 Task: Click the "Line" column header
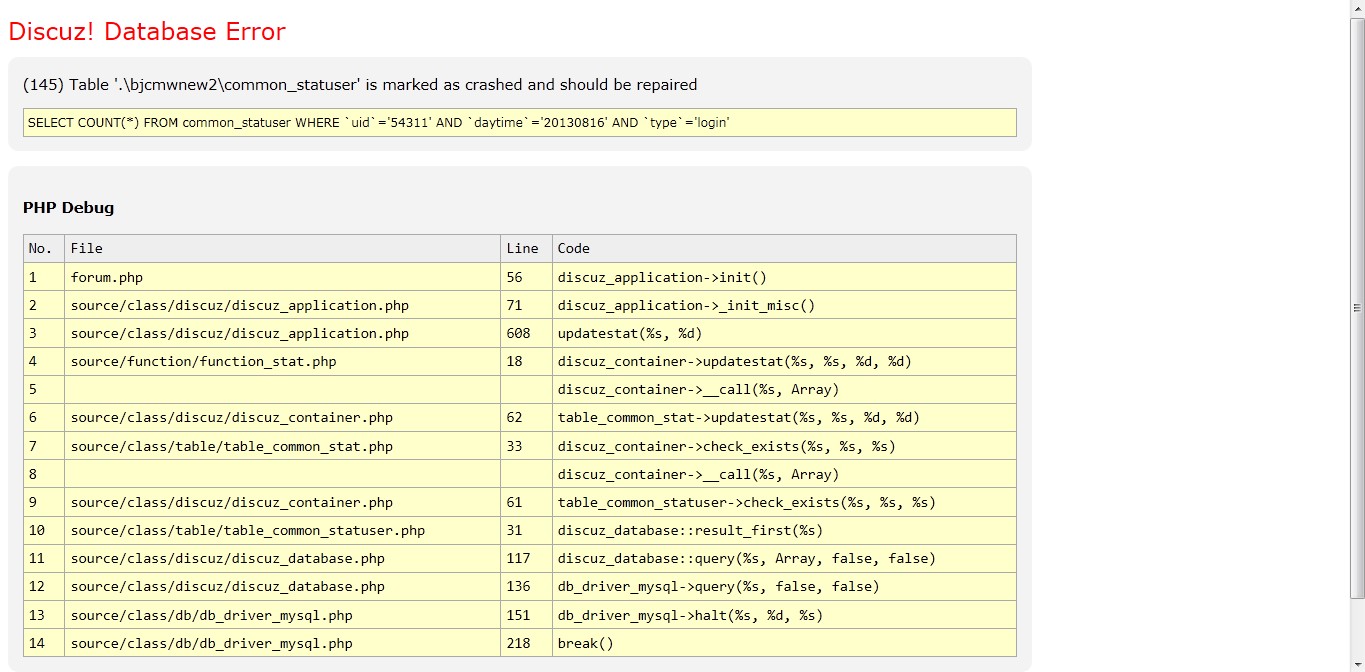pyautogui.click(x=526, y=248)
